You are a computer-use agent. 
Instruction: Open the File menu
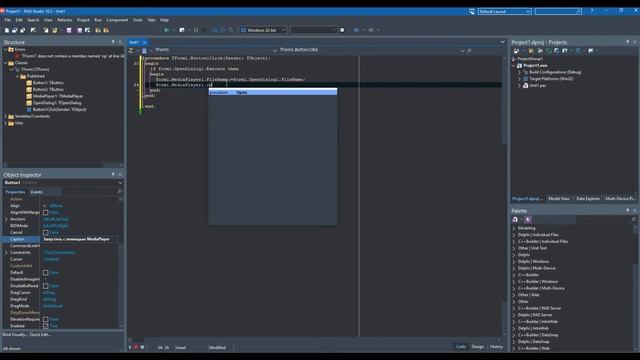(7, 20)
